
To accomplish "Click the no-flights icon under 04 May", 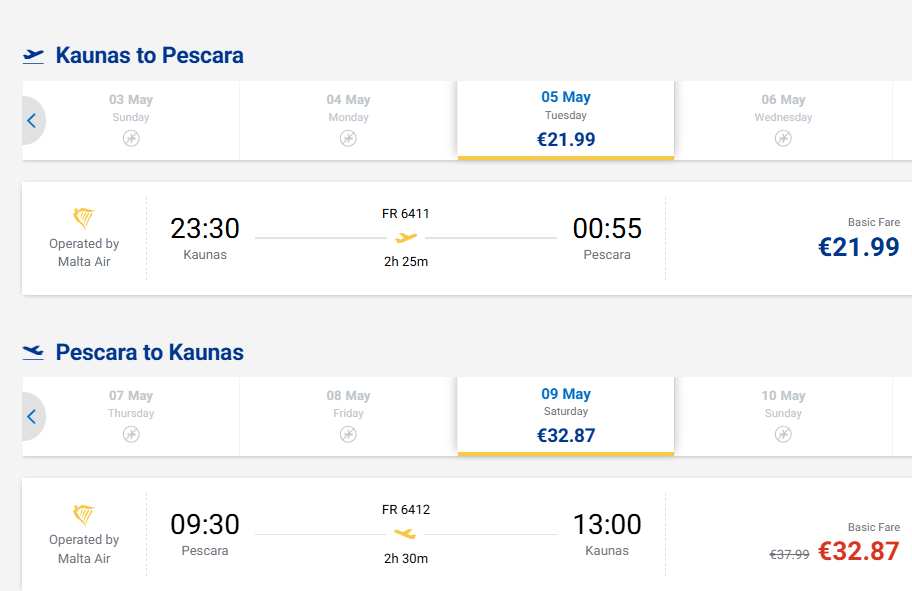I will [x=348, y=138].
